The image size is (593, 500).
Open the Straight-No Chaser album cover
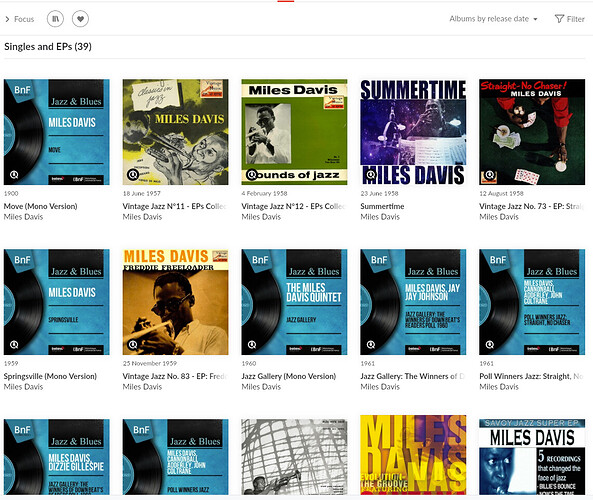532,132
